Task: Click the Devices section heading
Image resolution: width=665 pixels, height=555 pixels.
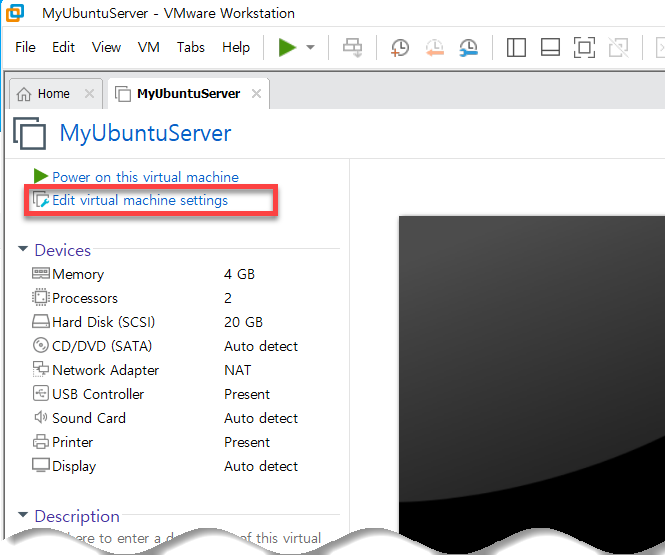Action: point(62,250)
